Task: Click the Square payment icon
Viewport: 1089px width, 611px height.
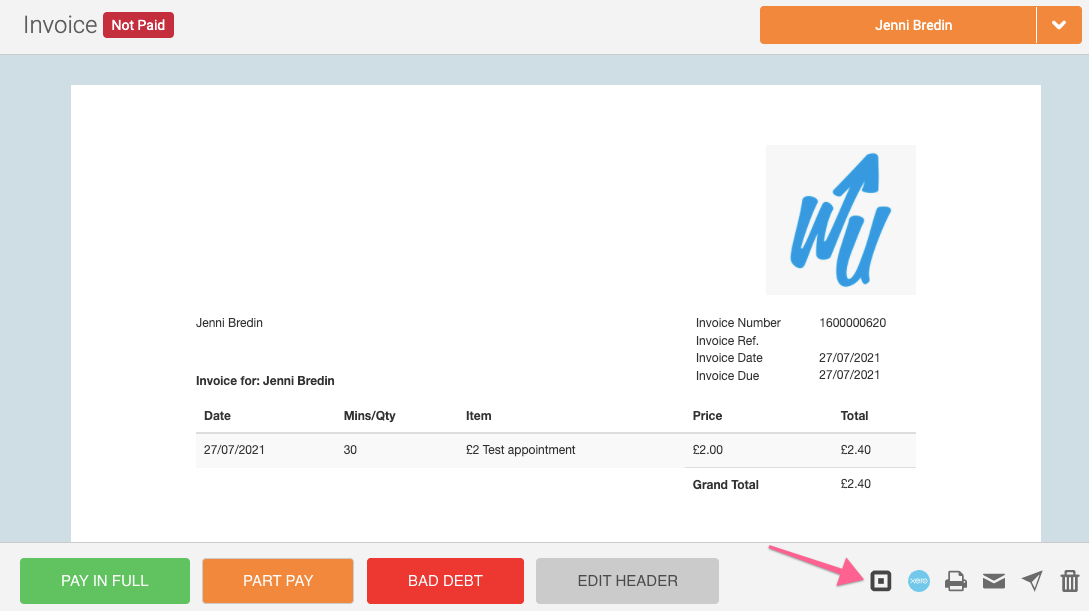Action: click(881, 580)
